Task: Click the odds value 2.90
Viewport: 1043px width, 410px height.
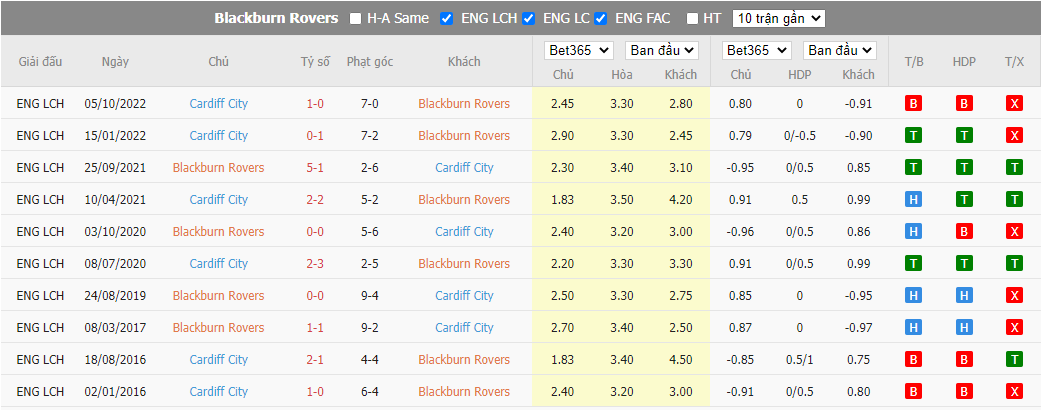Action: pos(563,136)
